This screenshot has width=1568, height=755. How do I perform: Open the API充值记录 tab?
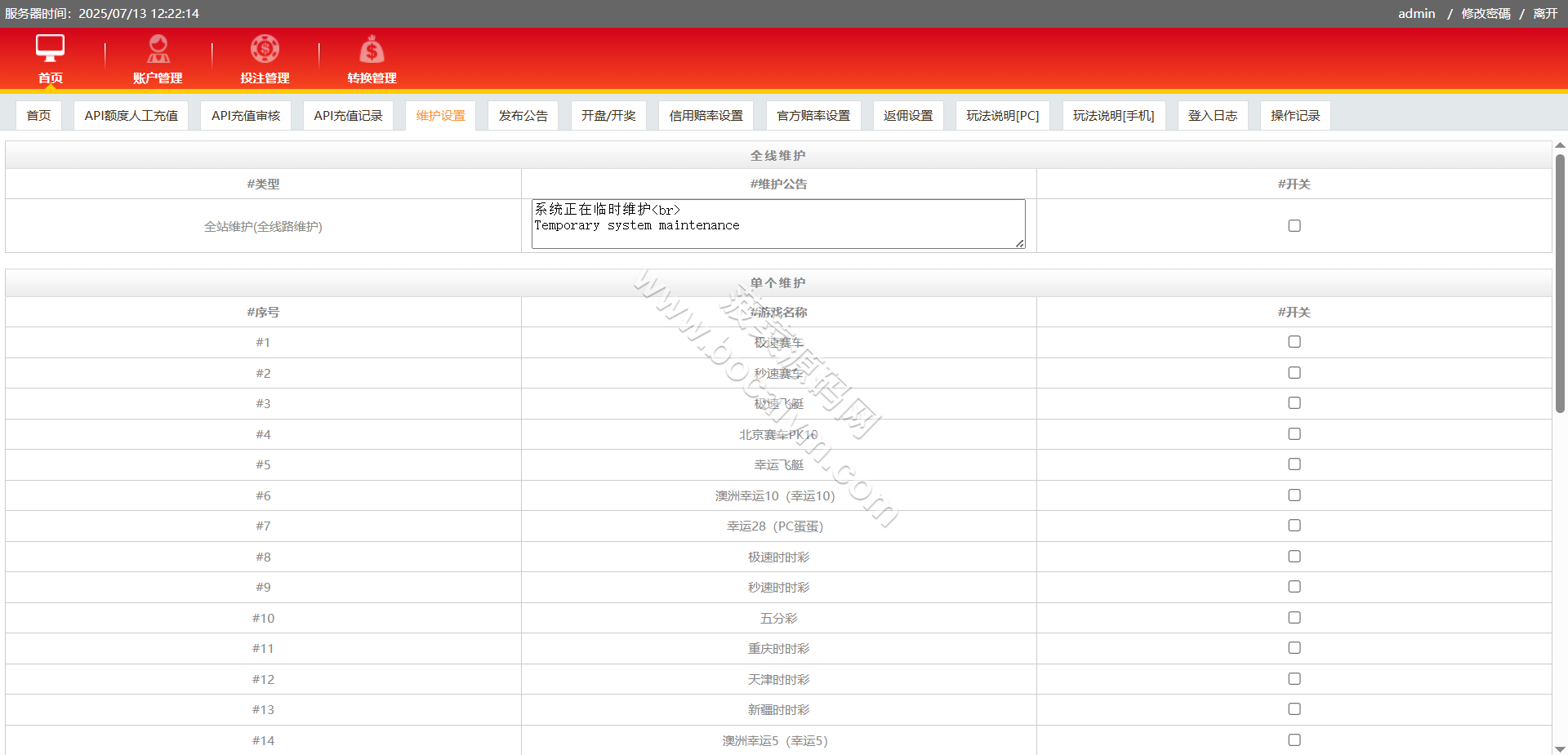348,116
